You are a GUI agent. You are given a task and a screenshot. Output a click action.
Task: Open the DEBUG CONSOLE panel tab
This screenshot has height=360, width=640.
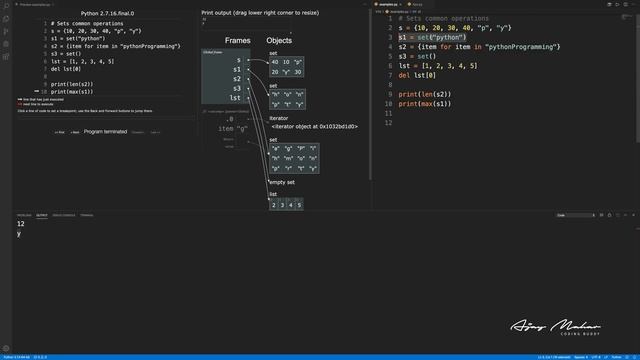pyautogui.click(x=64, y=215)
